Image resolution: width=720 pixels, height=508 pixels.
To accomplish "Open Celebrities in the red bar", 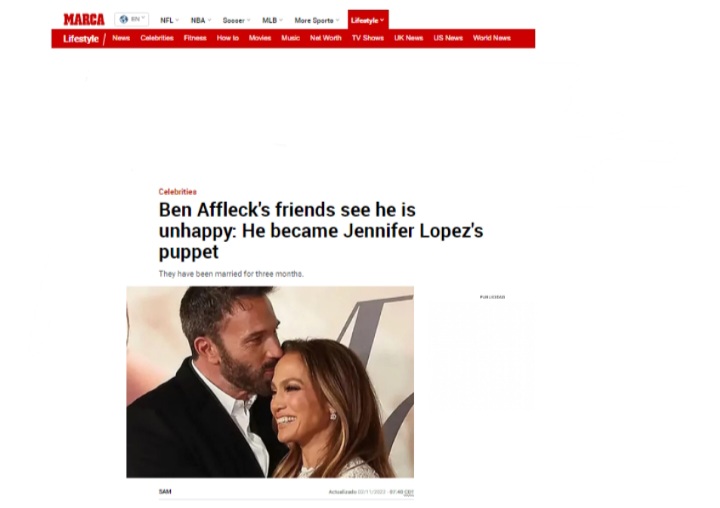I will tap(157, 38).
